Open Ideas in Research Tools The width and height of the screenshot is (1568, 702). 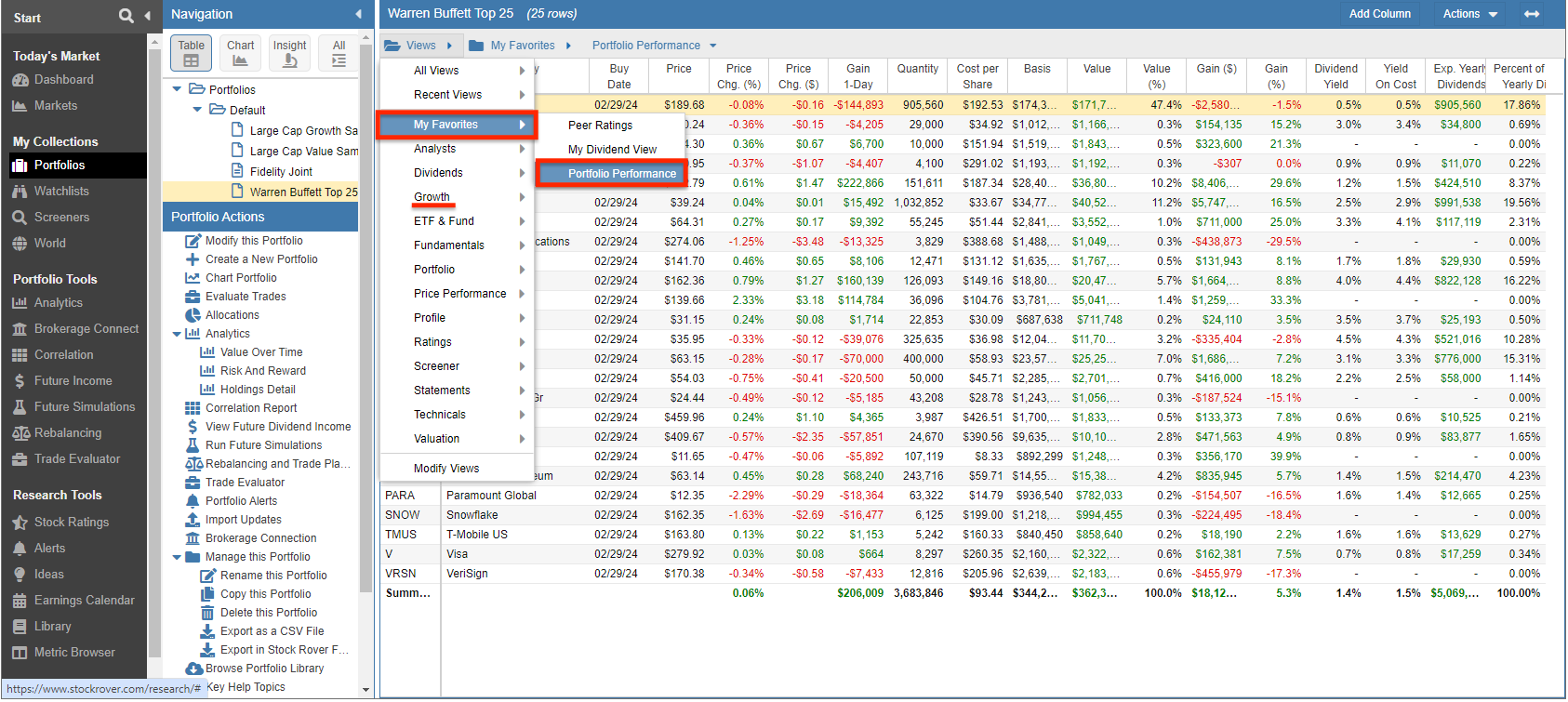(48, 575)
